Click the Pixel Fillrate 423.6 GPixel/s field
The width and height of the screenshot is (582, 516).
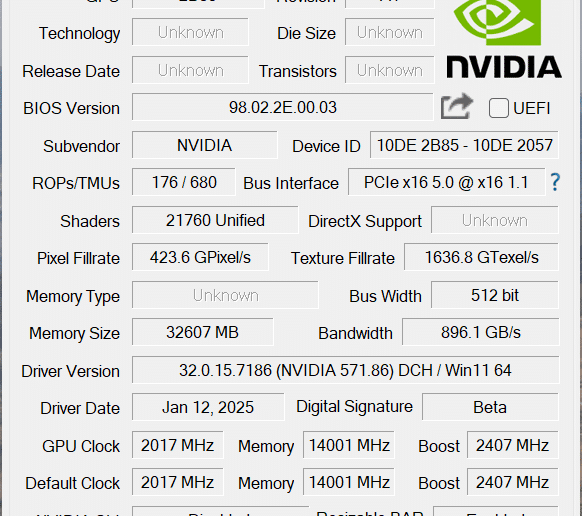pyautogui.click(x=200, y=257)
